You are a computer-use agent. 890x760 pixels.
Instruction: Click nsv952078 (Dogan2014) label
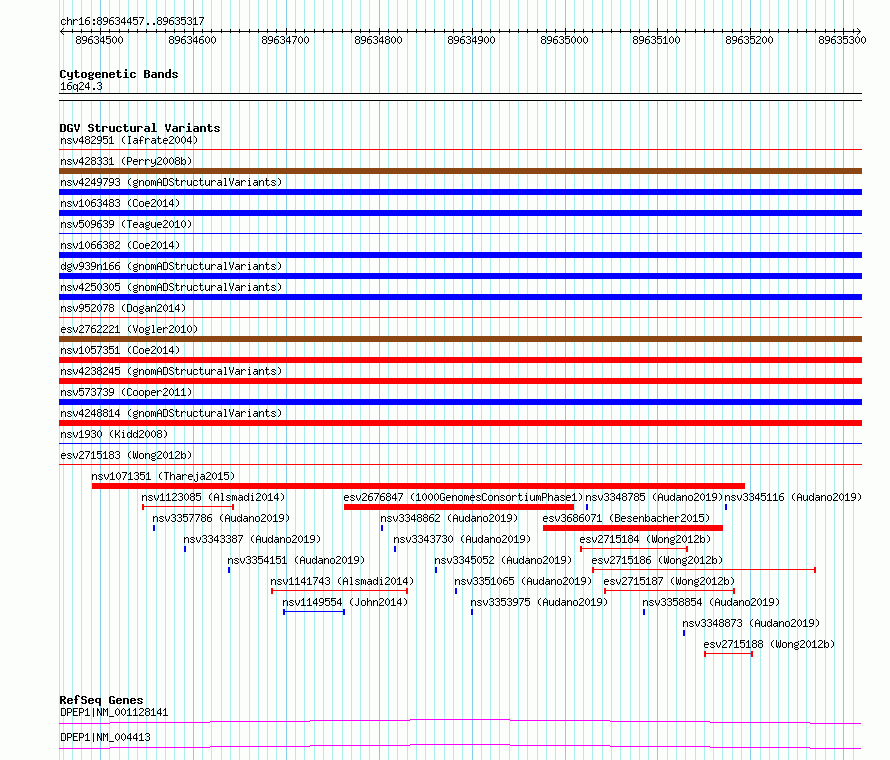pos(123,308)
